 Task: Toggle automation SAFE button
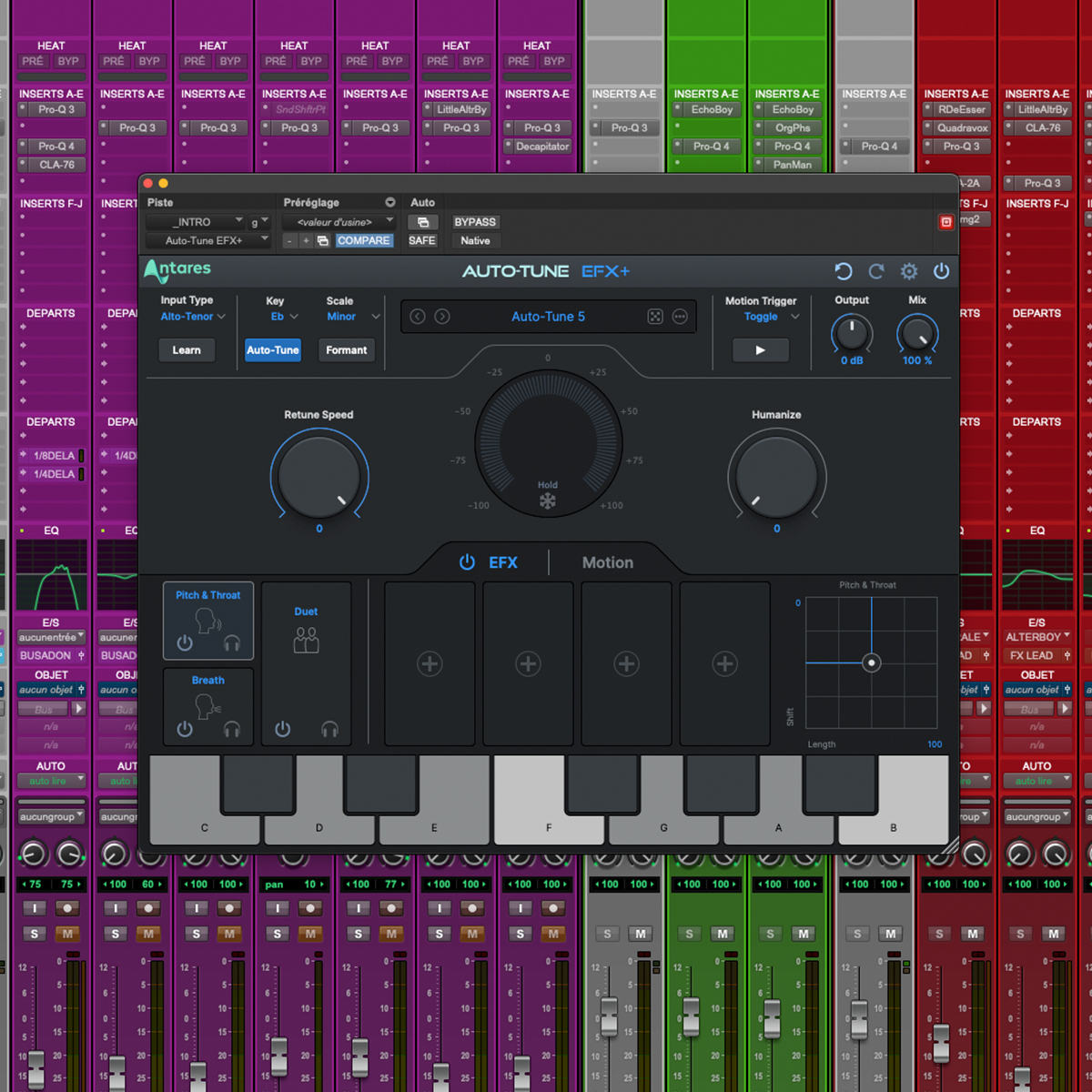422,241
